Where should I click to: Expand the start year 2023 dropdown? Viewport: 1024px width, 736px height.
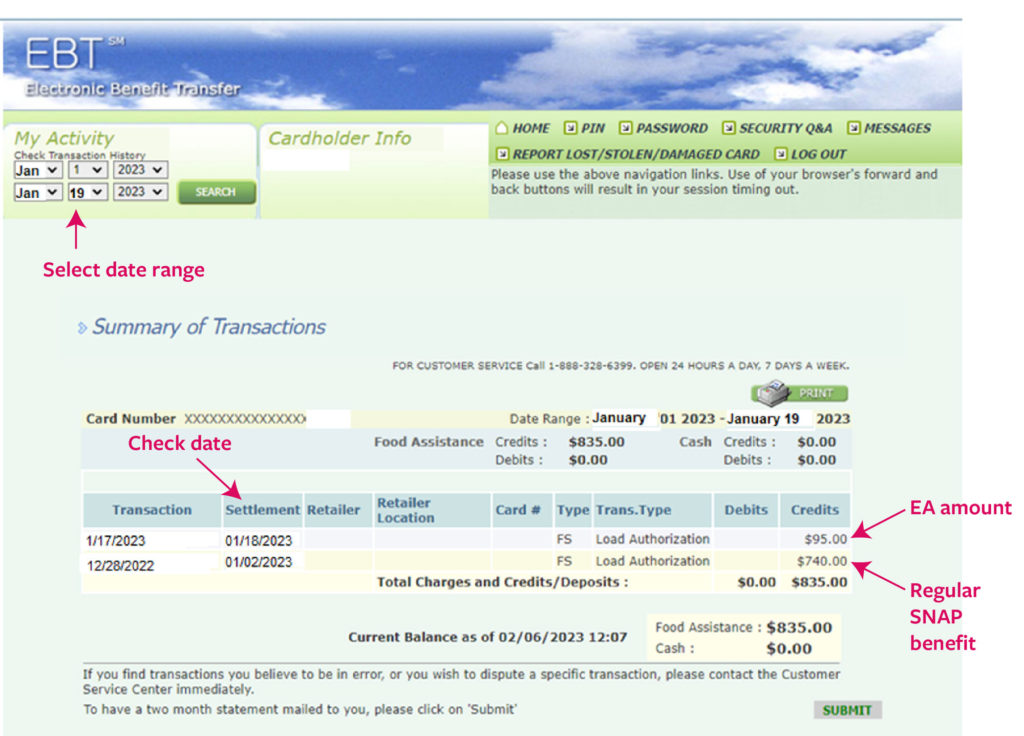pos(140,171)
